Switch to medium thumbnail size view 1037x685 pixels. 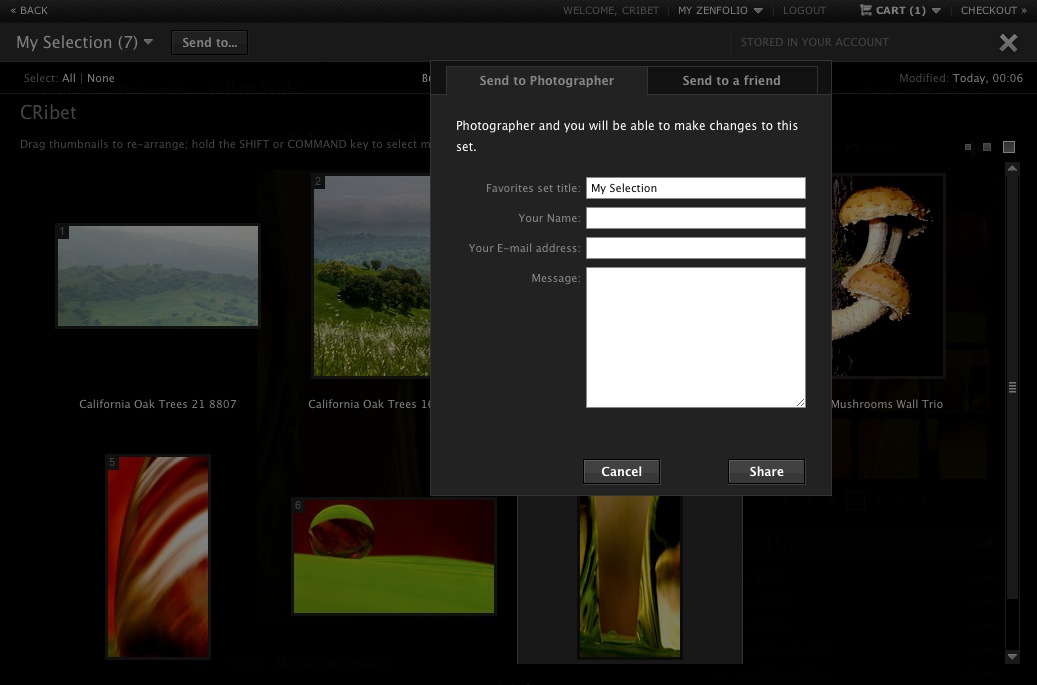[988, 147]
